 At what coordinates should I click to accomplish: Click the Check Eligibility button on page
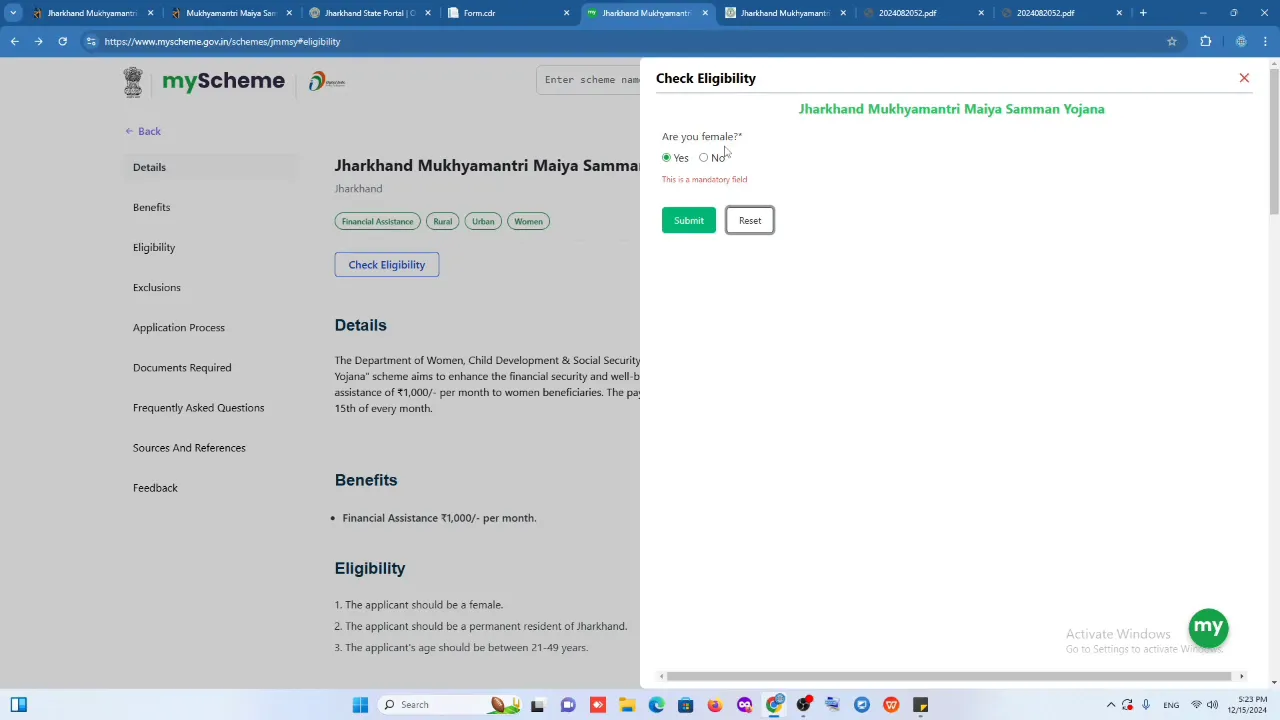(x=387, y=265)
